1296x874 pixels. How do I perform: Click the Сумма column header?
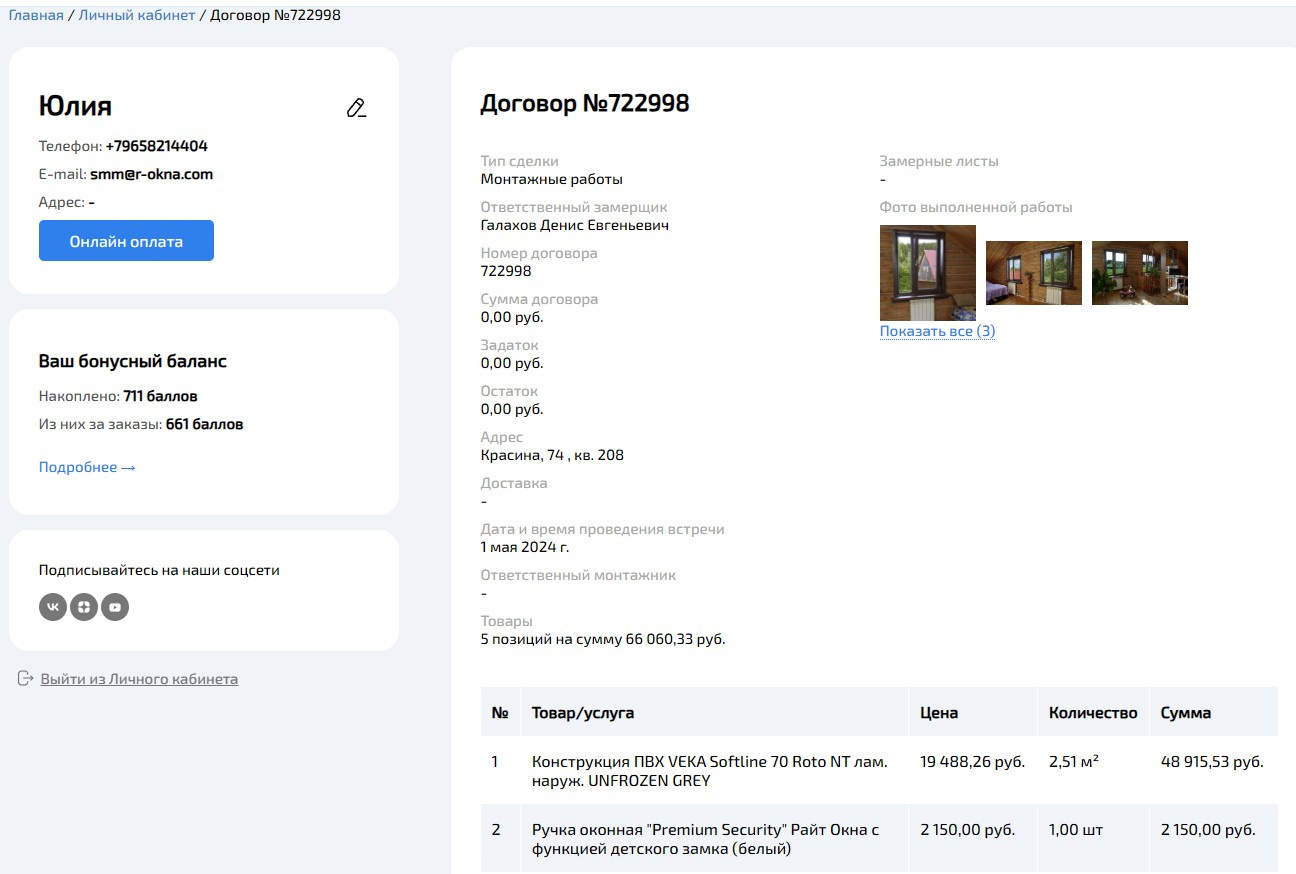click(x=1185, y=713)
